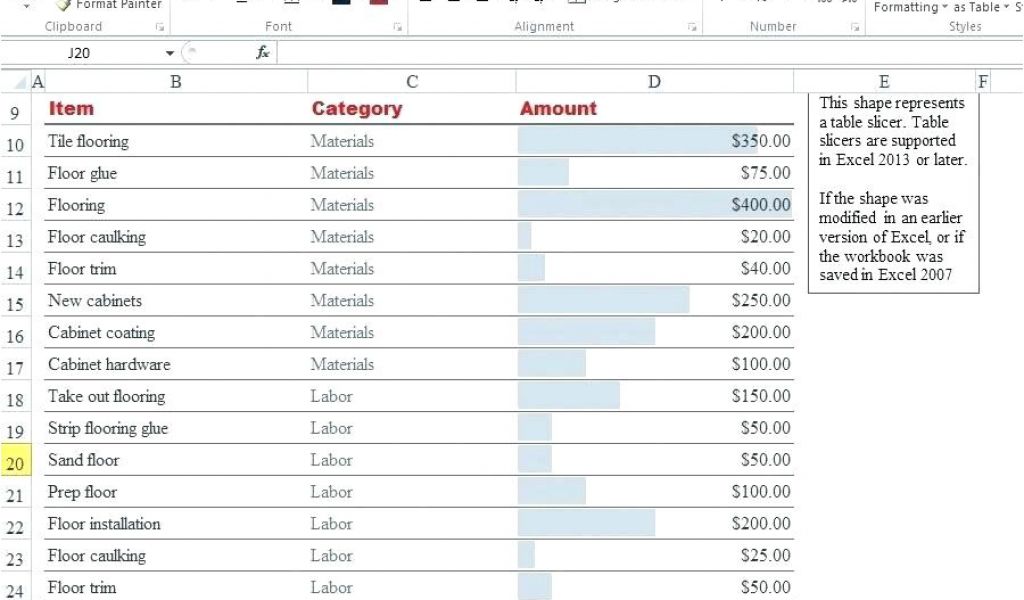
Task: Select row 12 header
Action: tap(15, 209)
